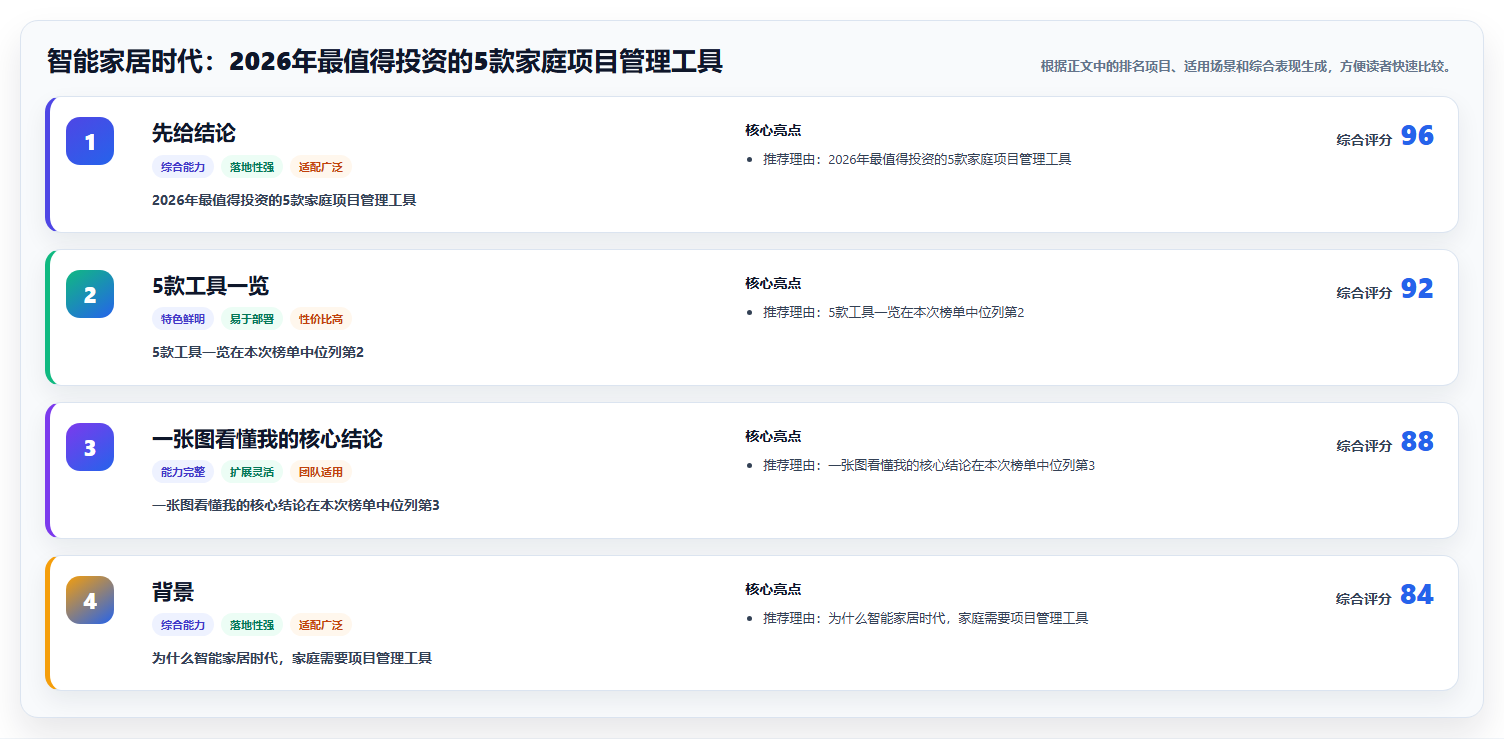Viewport: 1504px width, 739px height.
Task: Click 推荐理由 bullet in 先给结论 card
Action: (x=917, y=159)
